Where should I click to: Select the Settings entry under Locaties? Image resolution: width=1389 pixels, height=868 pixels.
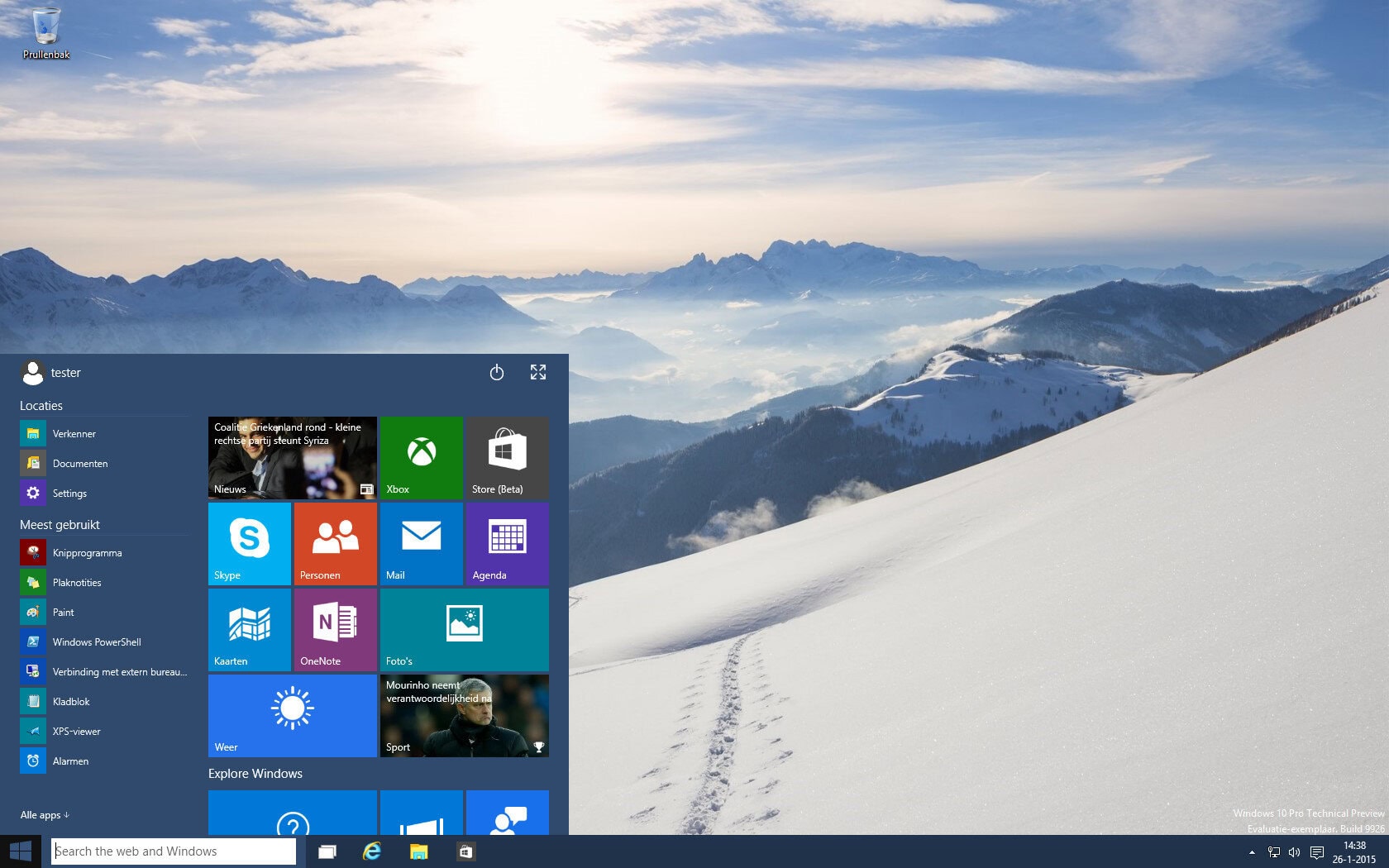(69, 493)
